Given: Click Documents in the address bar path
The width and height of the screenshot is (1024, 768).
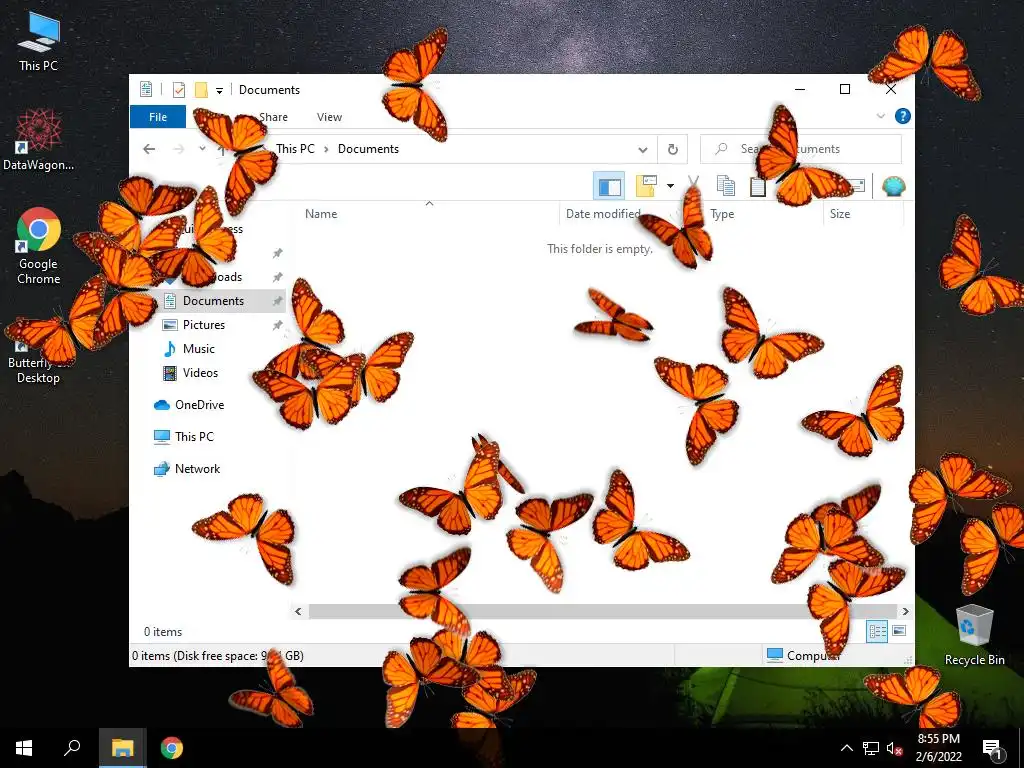Looking at the screenshot, I should pos(368,149).
